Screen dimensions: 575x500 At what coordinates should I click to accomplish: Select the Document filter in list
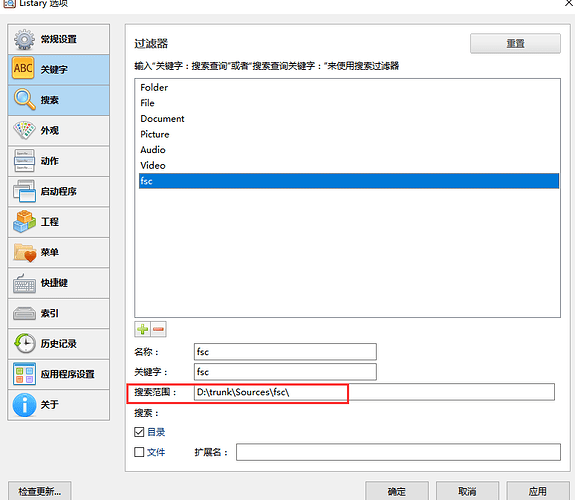(162, 119)
